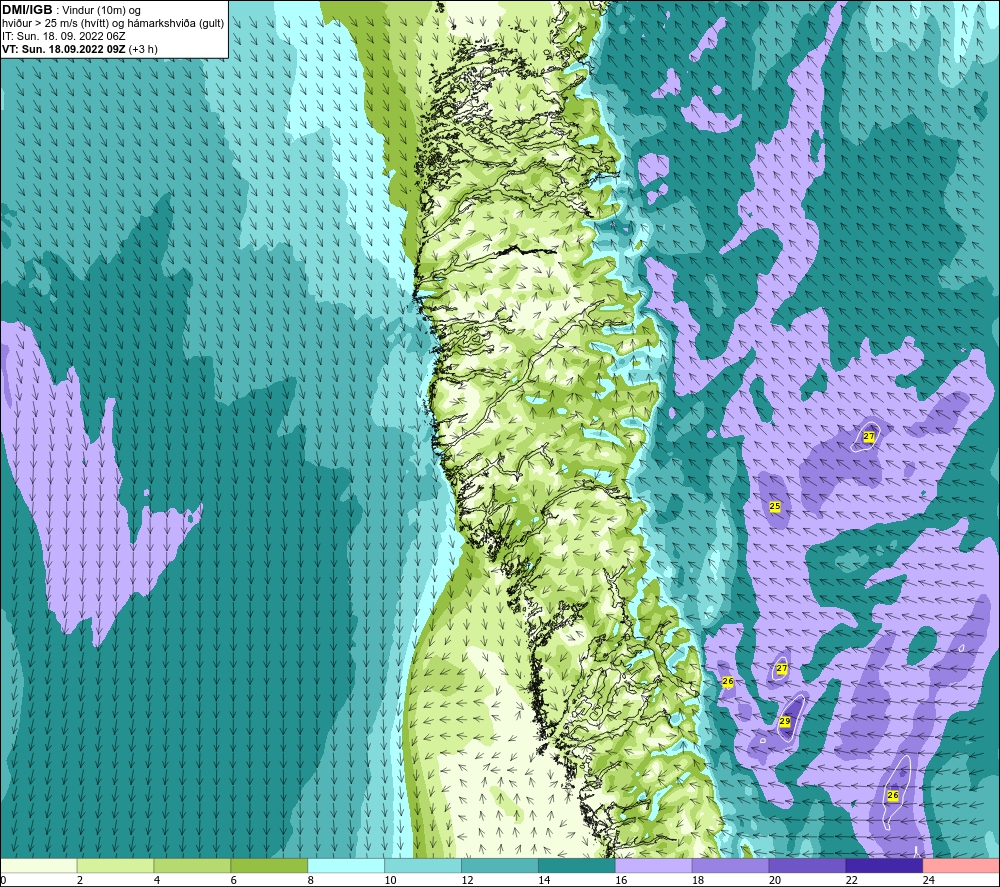Click the legend tick label 24
Screen dimensions: 1000x887
929,880
